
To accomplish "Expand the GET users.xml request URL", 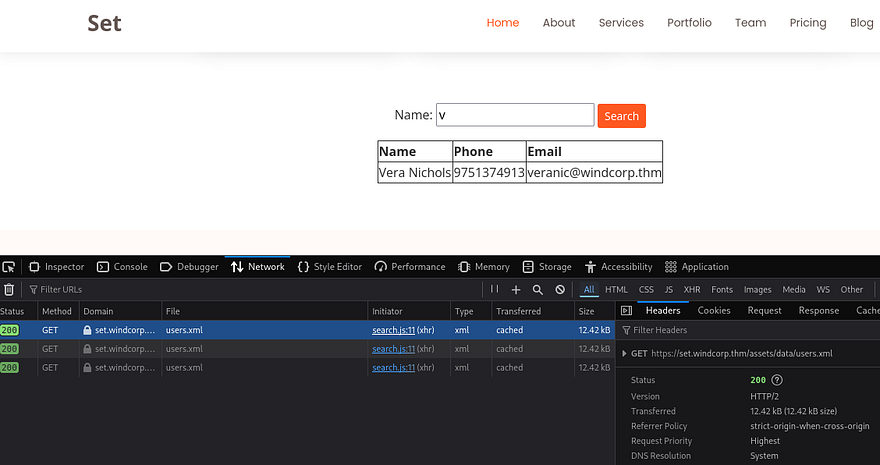I will point(626,353).
